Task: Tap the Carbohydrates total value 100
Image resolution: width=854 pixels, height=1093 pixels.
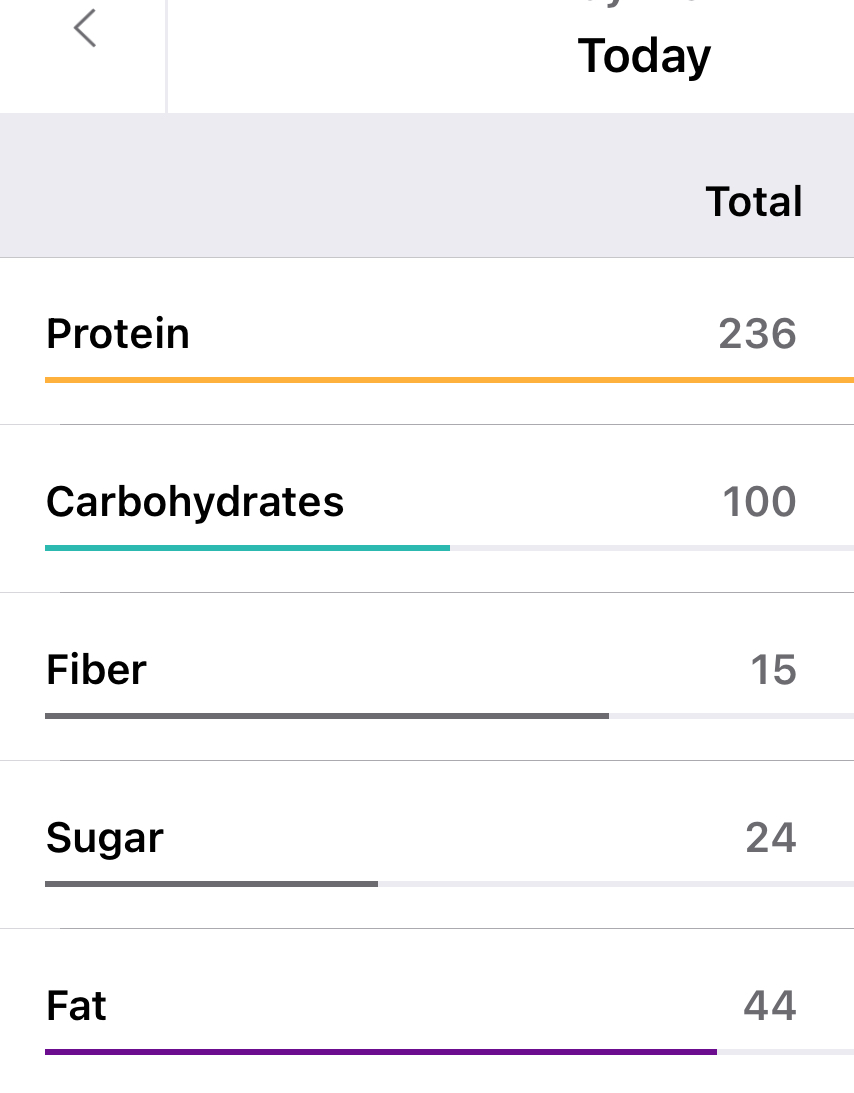Action: (x=759, y=501)
